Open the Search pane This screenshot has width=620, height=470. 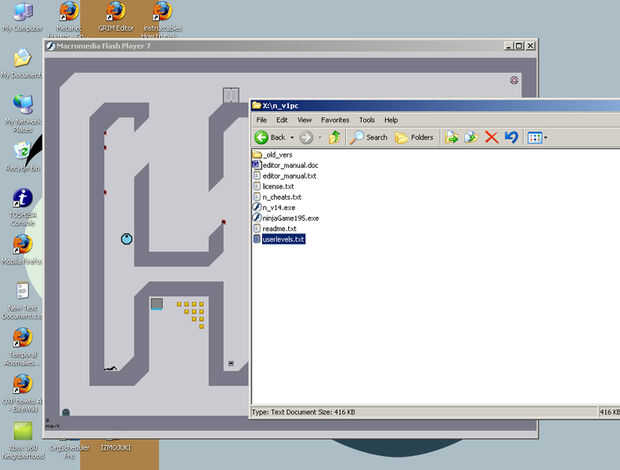coord(368,137)
